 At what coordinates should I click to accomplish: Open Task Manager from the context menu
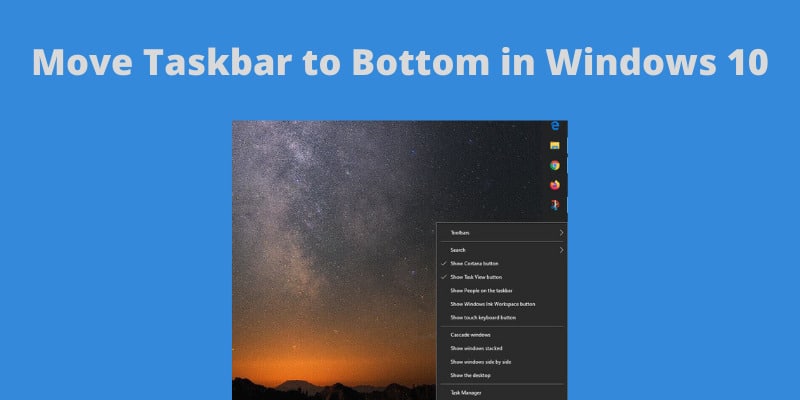coord(502,393)
